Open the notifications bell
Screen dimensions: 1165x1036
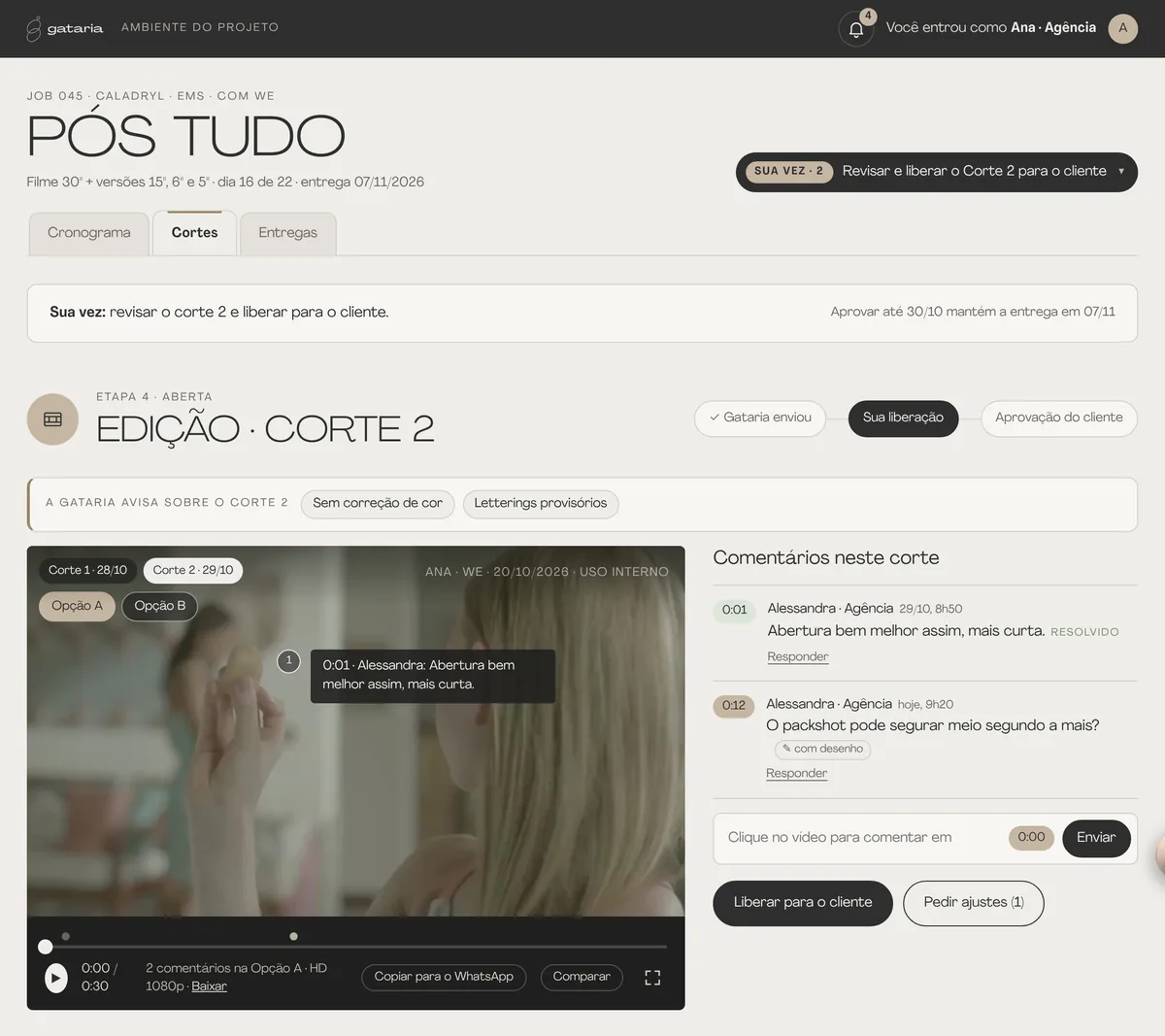tap(856, 28)
